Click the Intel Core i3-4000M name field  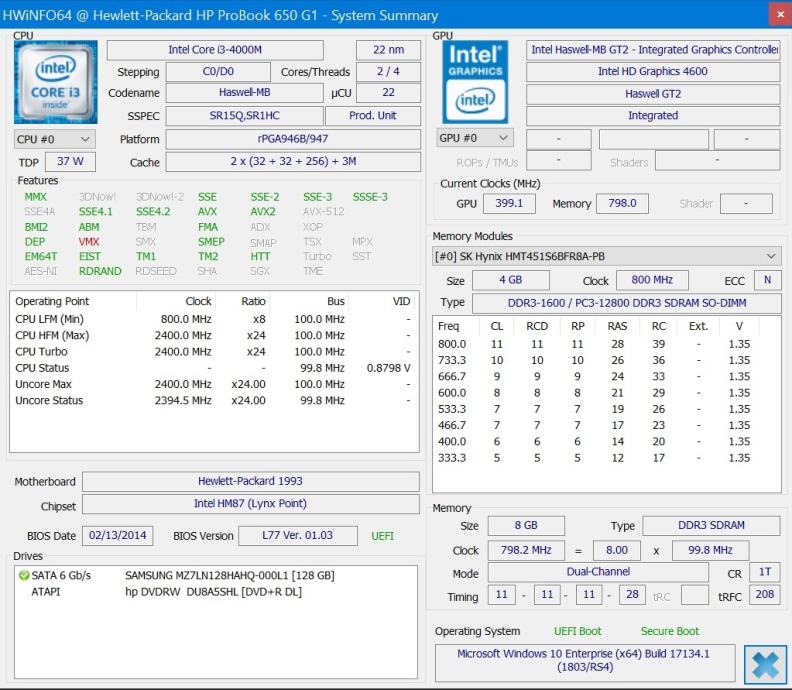coord(215,50)
